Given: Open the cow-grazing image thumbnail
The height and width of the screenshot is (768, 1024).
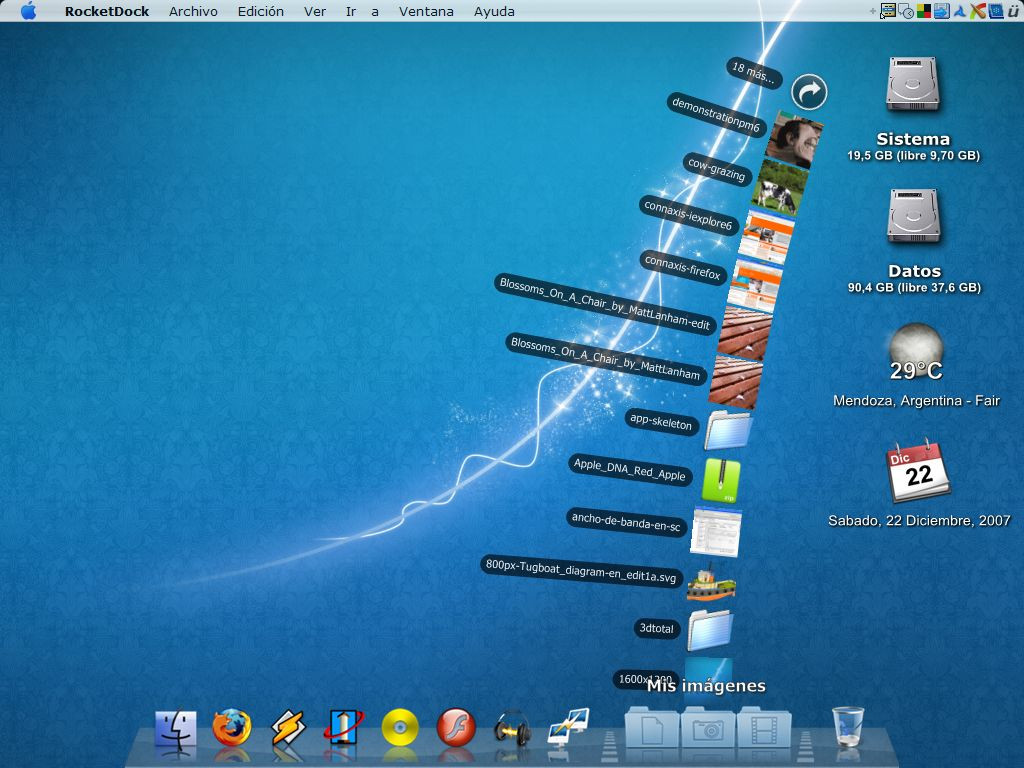Looking at the screenshot, I should [780, 189].
